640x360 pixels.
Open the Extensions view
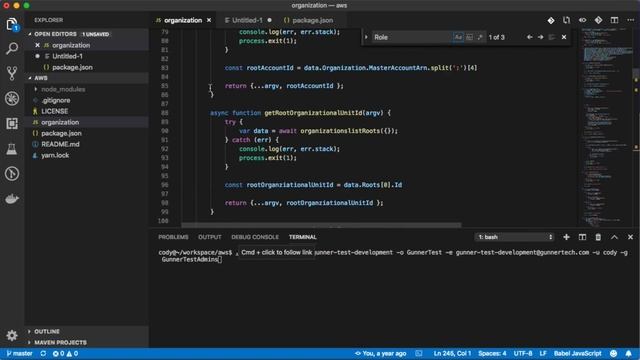(12, 123)
